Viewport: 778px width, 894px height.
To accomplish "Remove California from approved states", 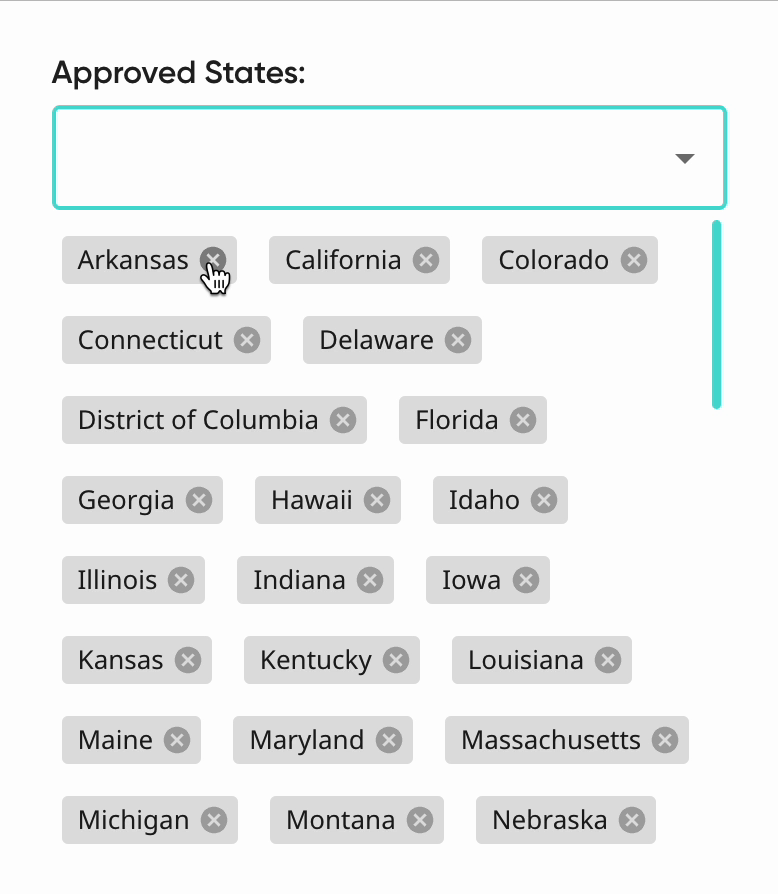I will (x=426, y=260).
